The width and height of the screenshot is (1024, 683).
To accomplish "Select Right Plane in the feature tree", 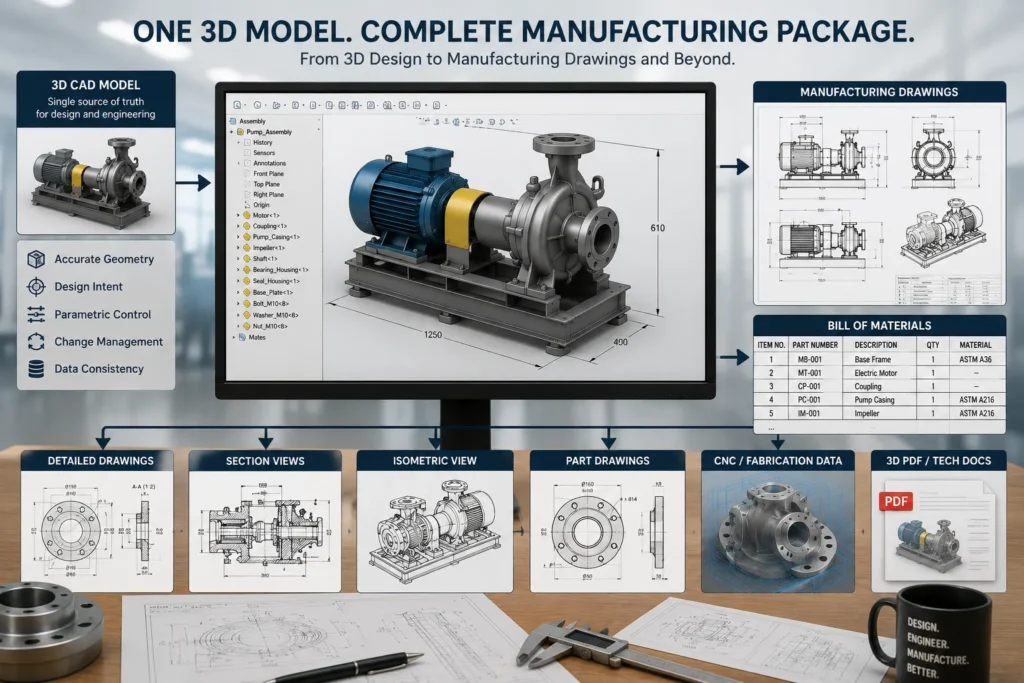I will (x=269, y=195).
